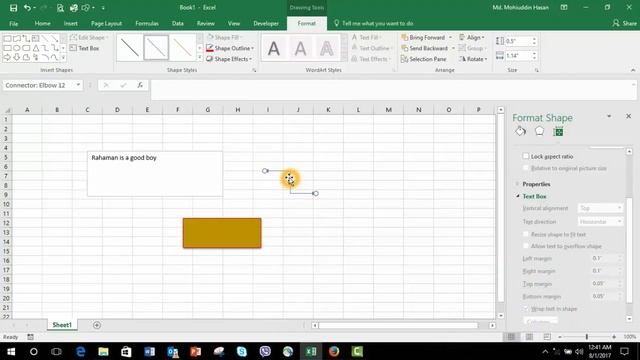
Task: Switch to Normal view in status bar
Action: click(x=511, y=337)
